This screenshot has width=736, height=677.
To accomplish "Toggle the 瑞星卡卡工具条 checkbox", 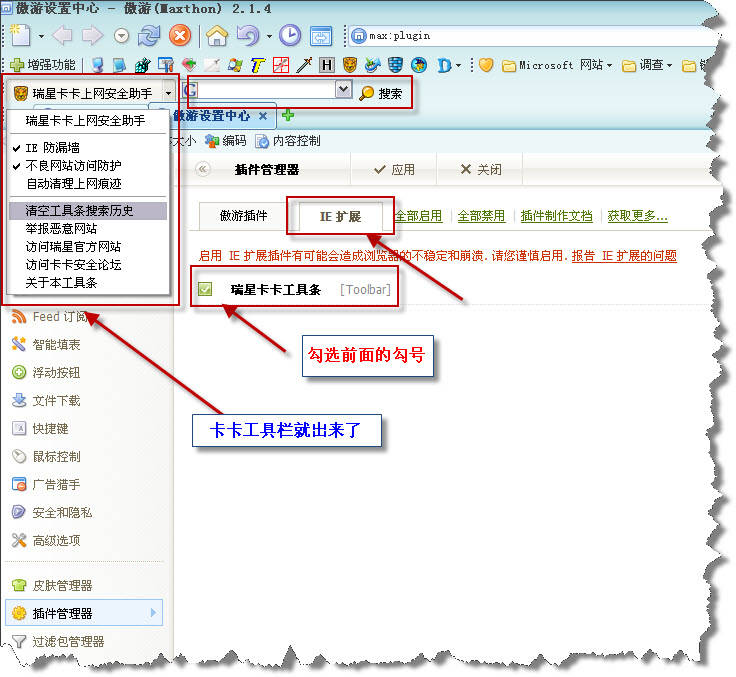I will tap(205, 289).
